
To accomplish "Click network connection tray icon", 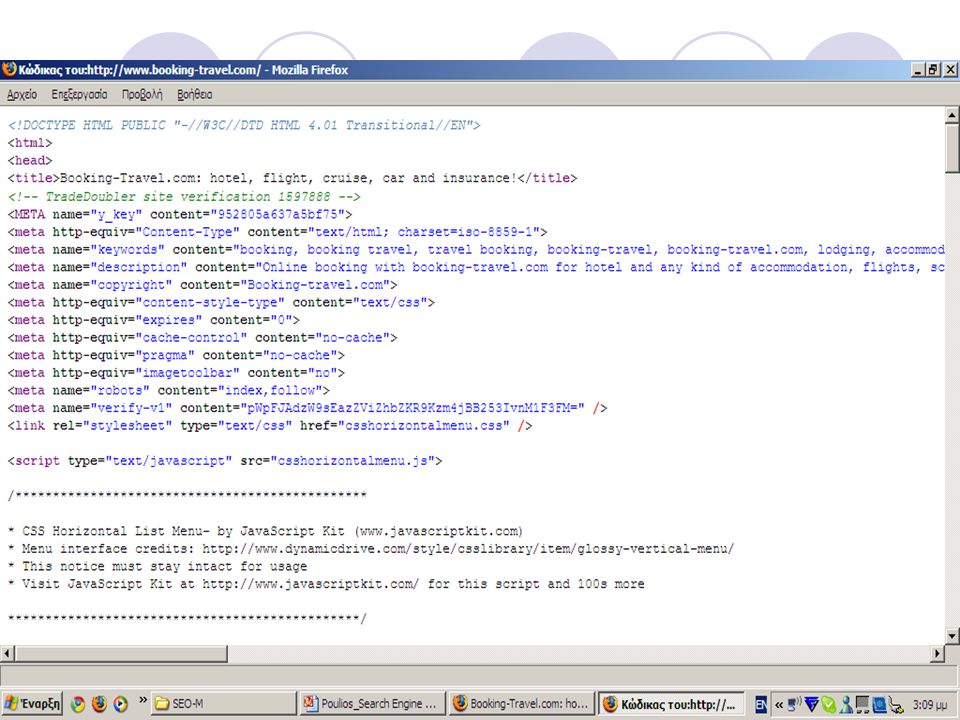I will (x=795, y=705).
